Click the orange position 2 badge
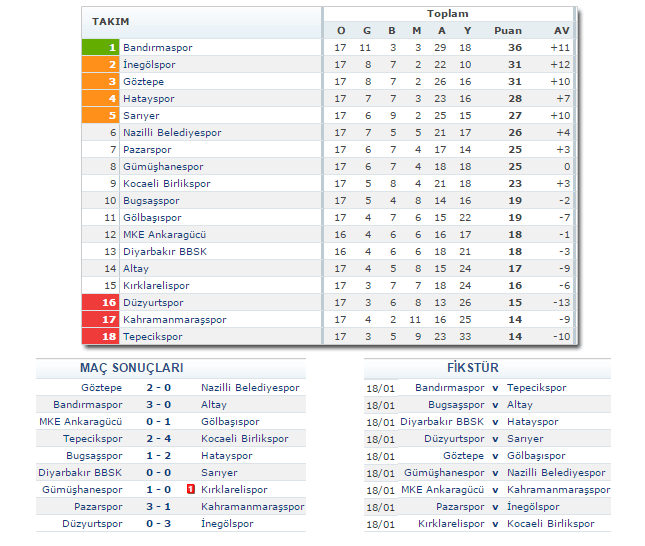Screen dimensions: 645x546 pos(101,64)
